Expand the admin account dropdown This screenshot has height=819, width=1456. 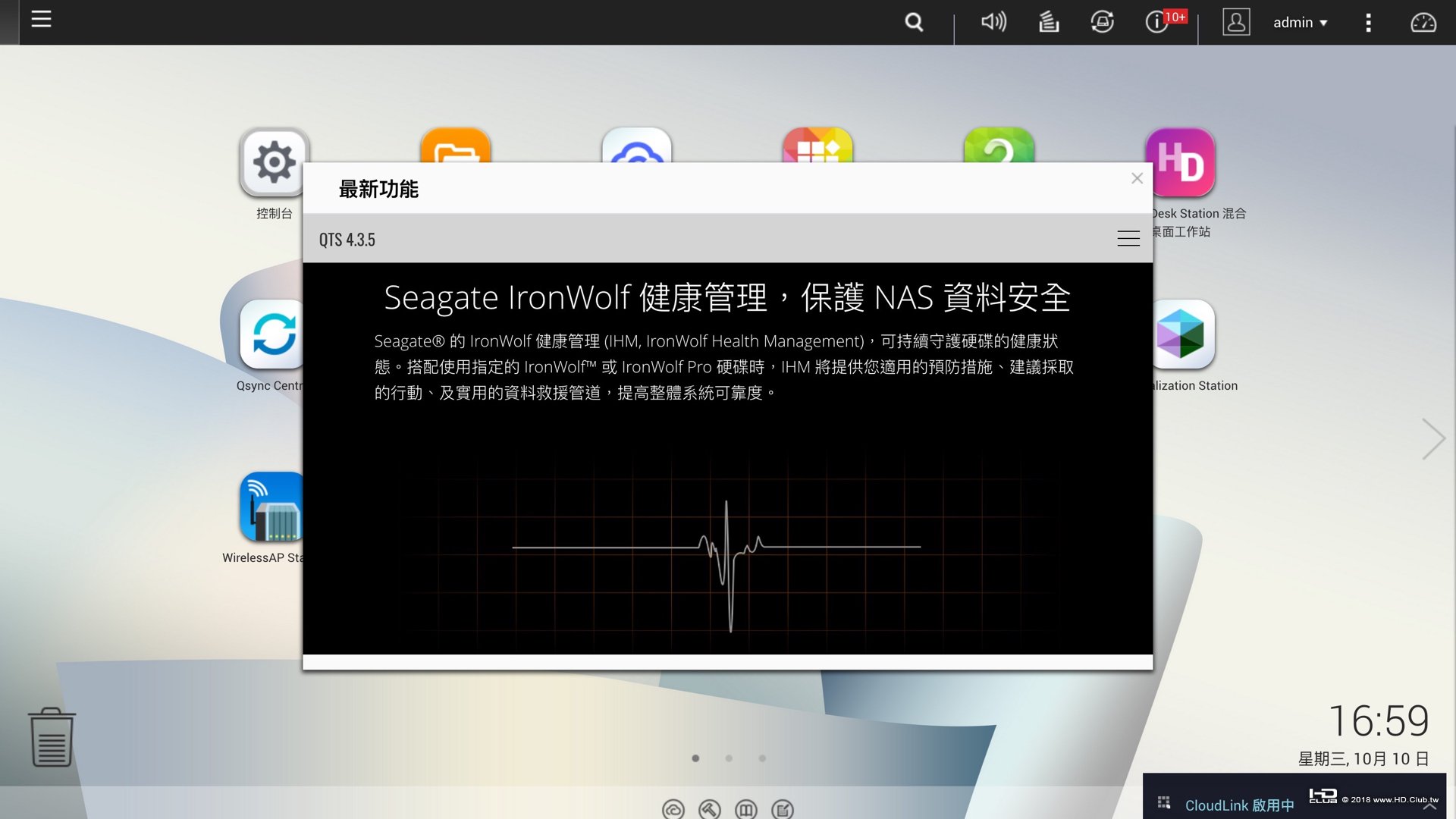click(1300, 23)
